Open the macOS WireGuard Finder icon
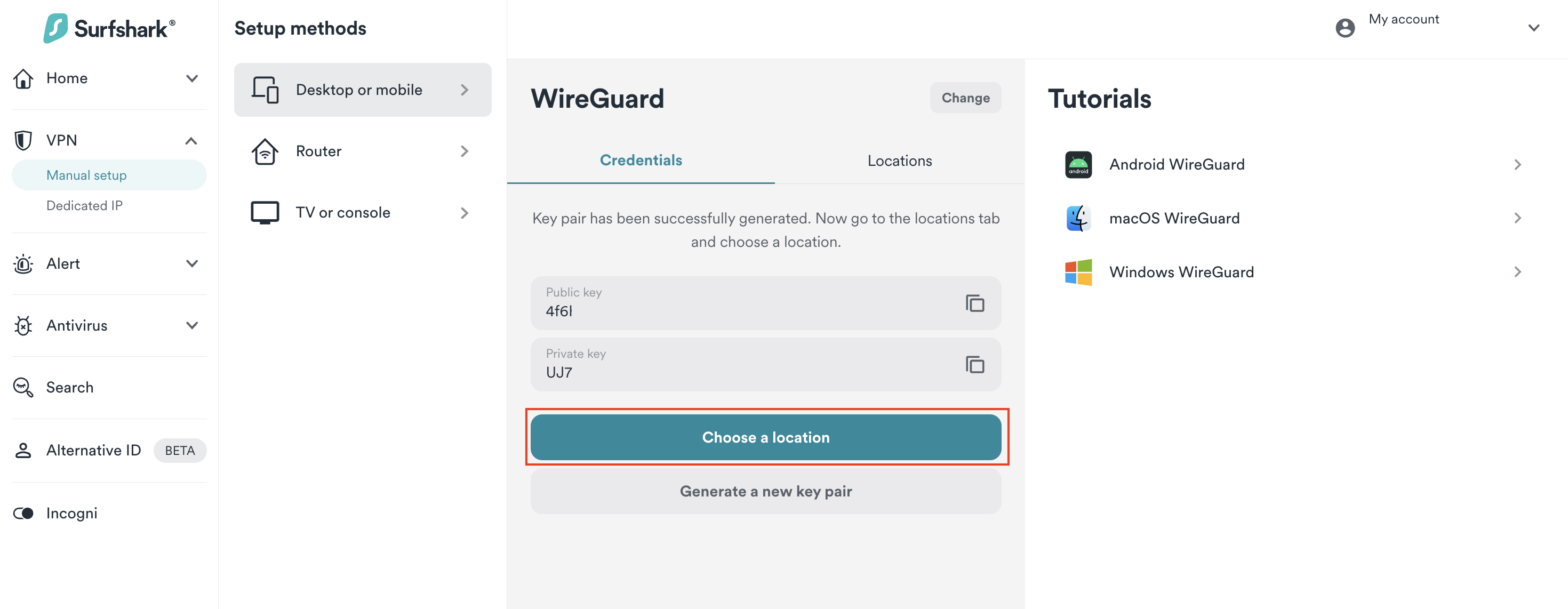The width and height of the screenshot is (1568, 609). [1078, 218]
